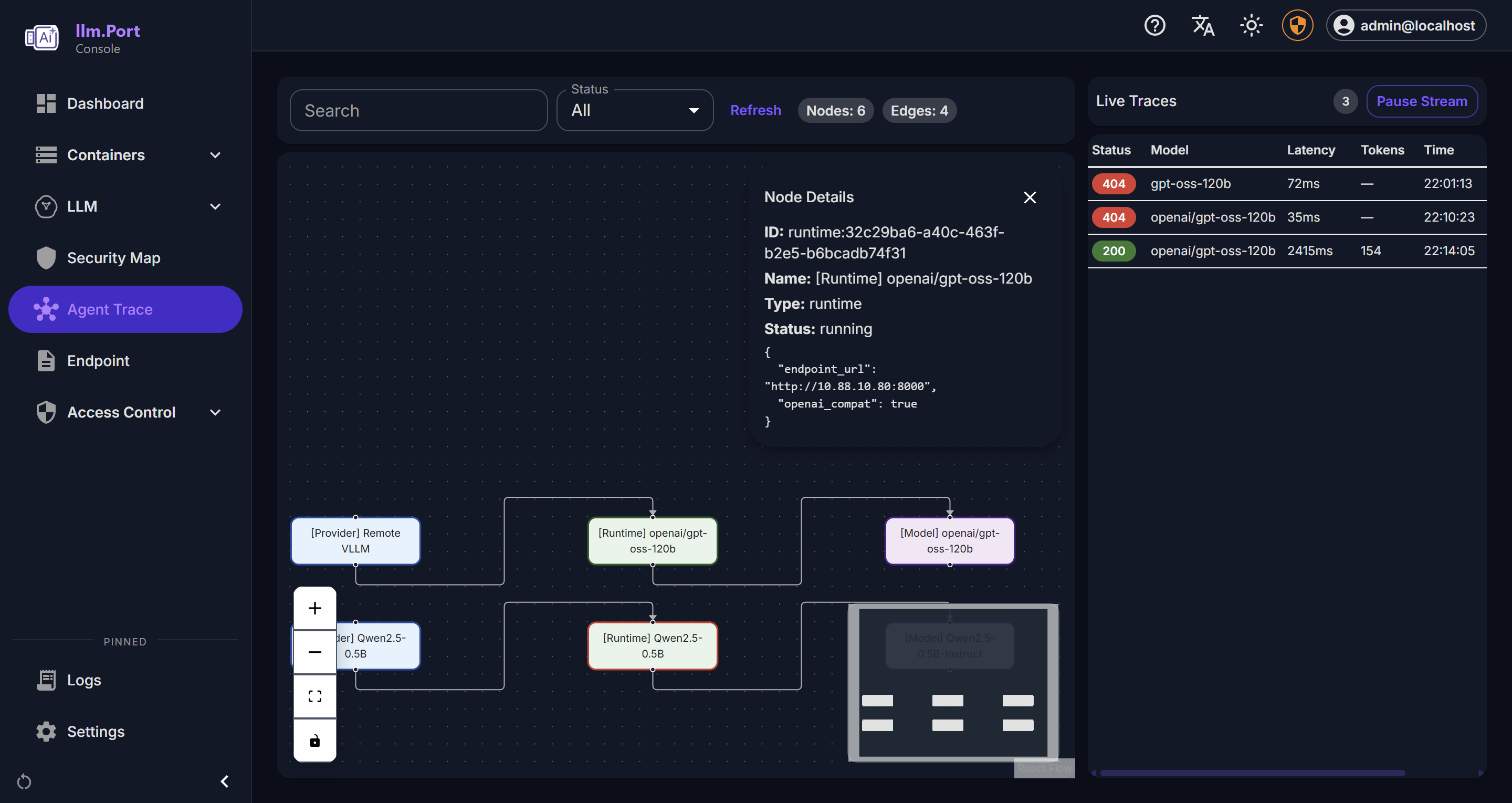Zoom out the graph with minus button
This screenshot has height=803, width=1512.
314,652
